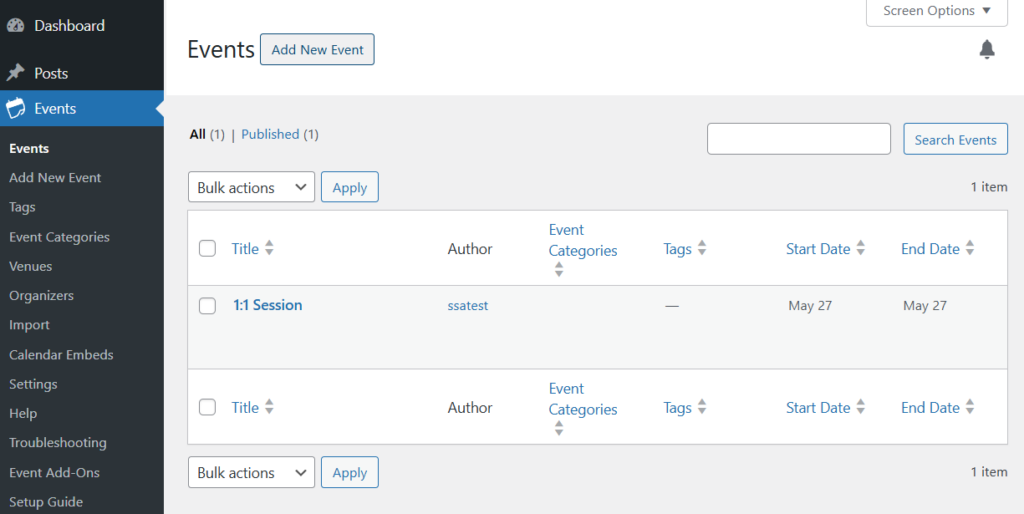The height and width of the screenshot is (514, 1024).
Task: Click the Title link in table footer
Action: [245, 408]
